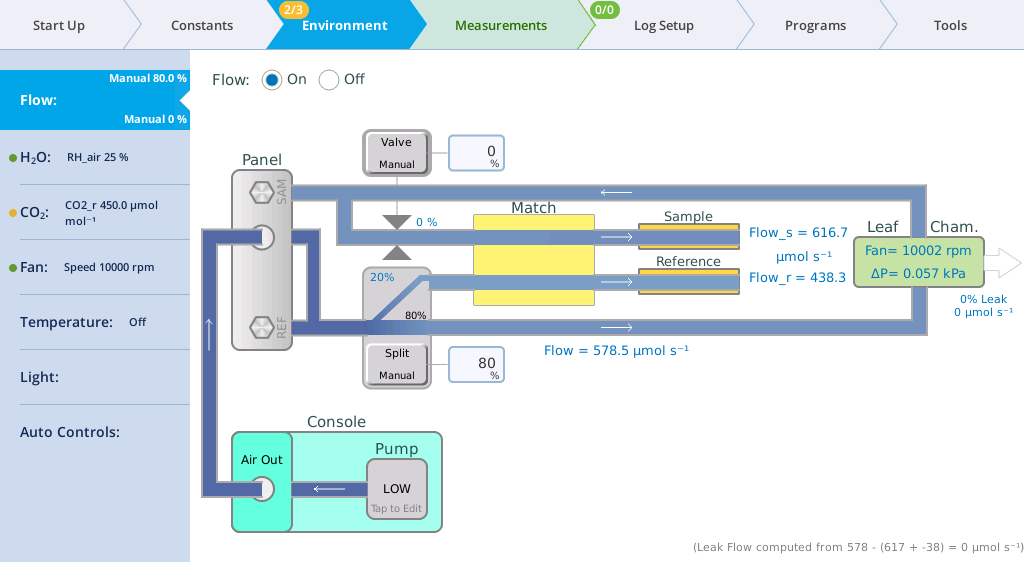Click the REF hexagon port on Panel

coord(261,327)
